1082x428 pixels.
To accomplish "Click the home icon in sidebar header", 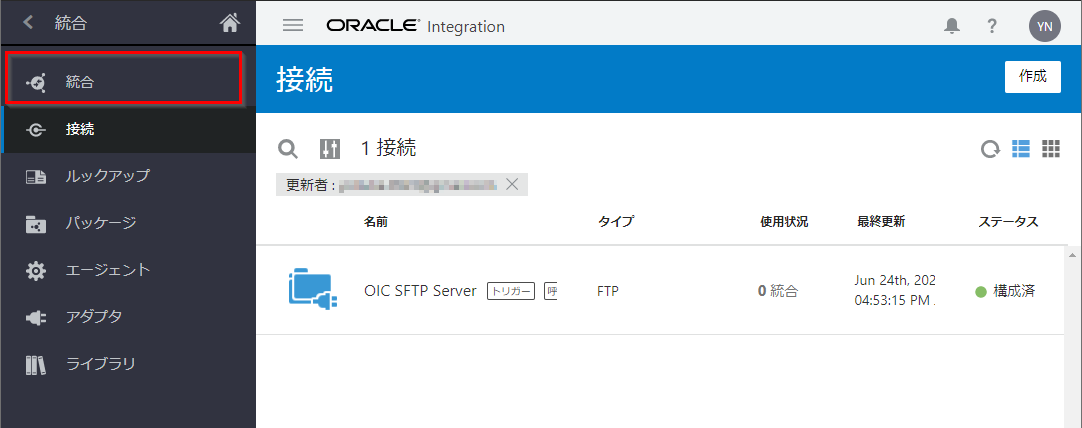I will (230, 23).
